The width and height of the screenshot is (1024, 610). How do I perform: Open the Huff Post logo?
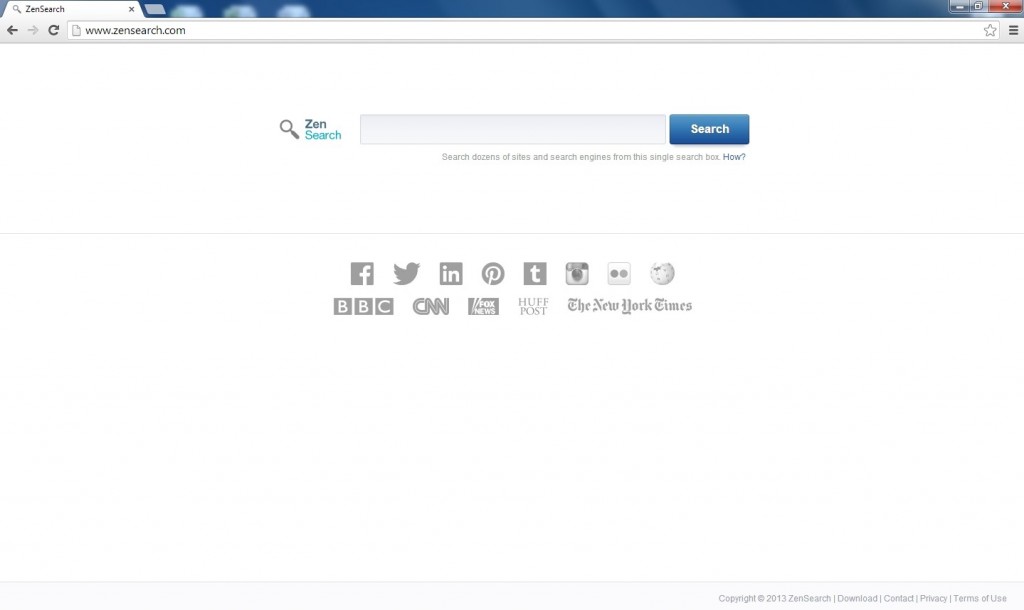pos(533,306)
